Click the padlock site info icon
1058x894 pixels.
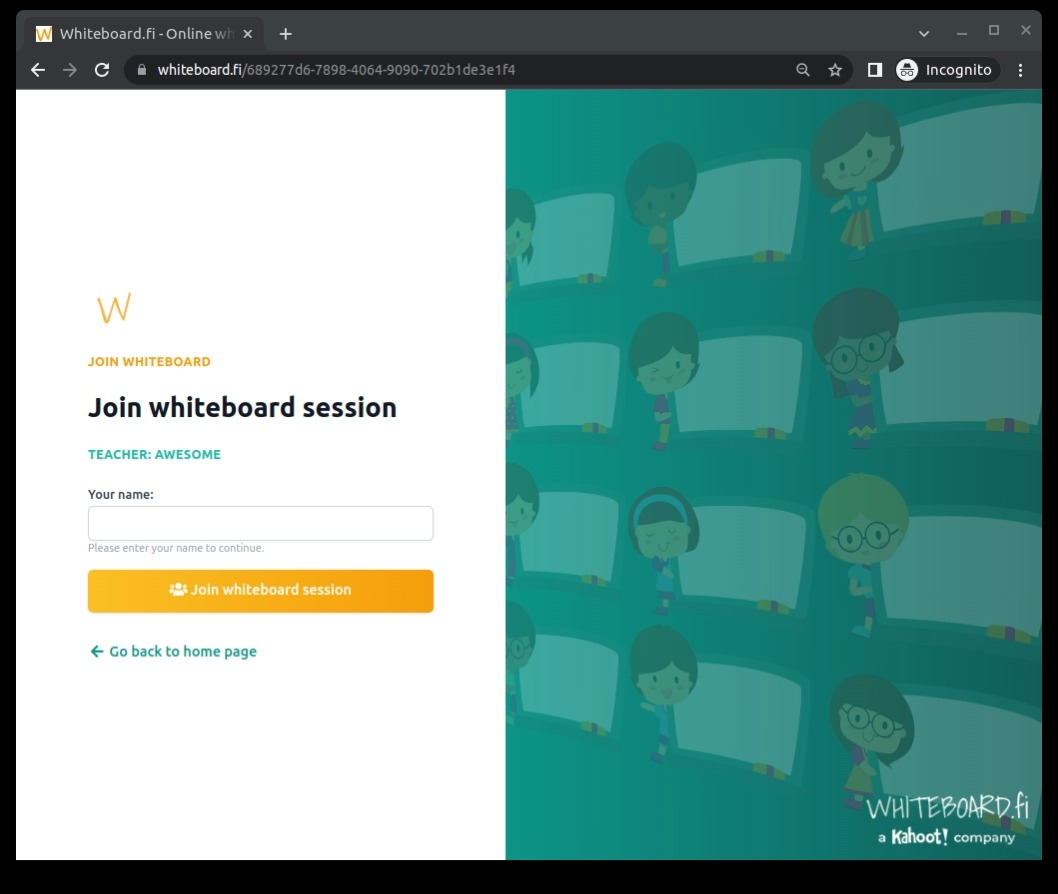point(141,69)
